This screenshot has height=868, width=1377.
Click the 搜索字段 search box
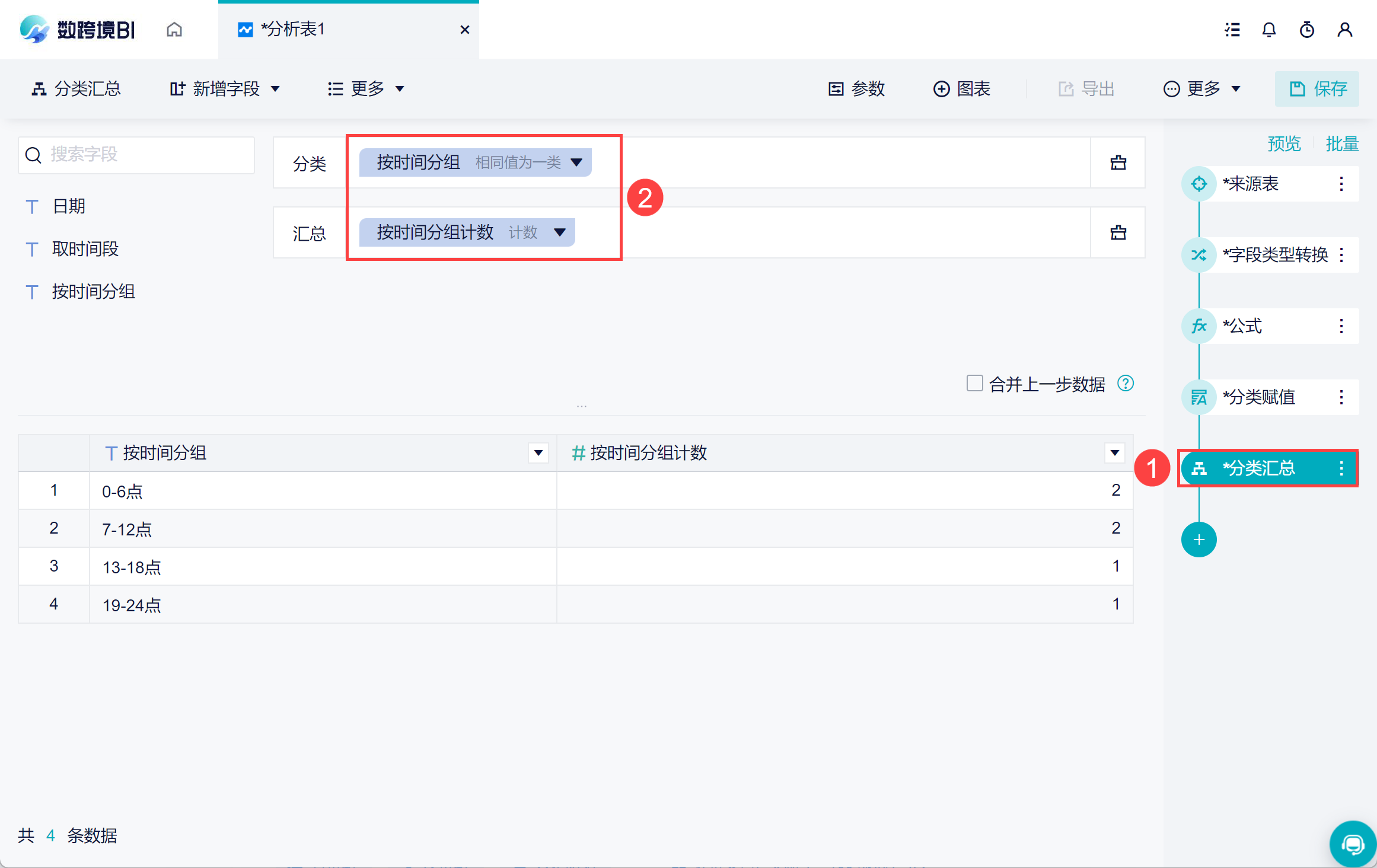(x=136, y=155)
